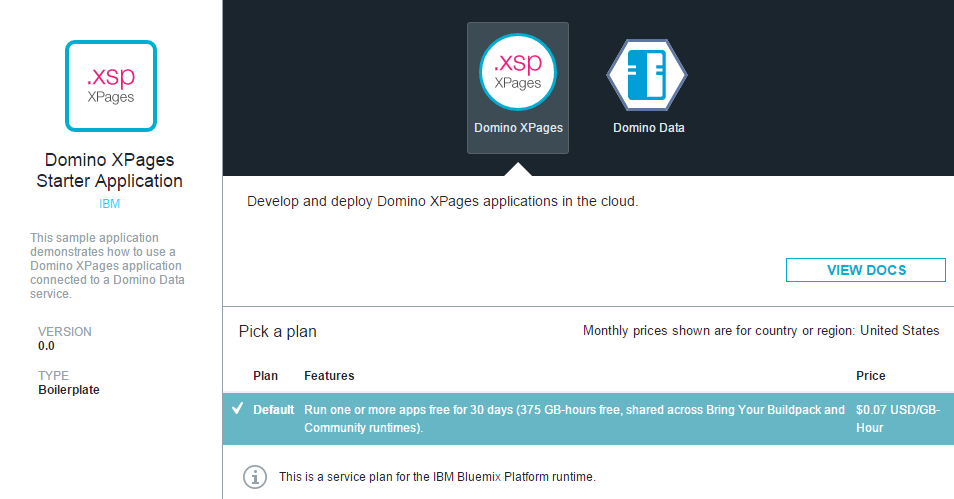The height and width of the screenshot is (499, 954).
Task: Click the Default plan name
Action: coord(274,410)
